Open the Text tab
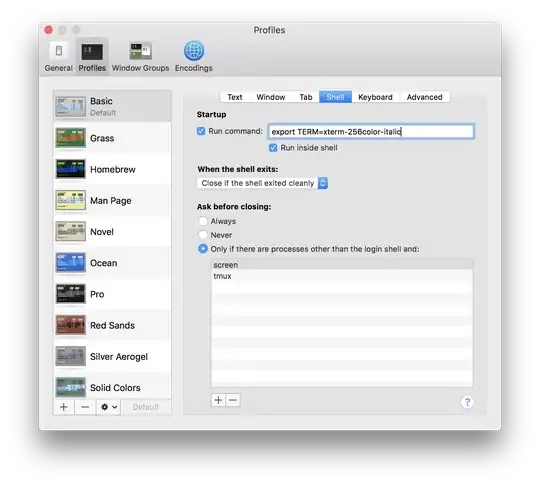The image size is (540, 486). tap(235, 97)
